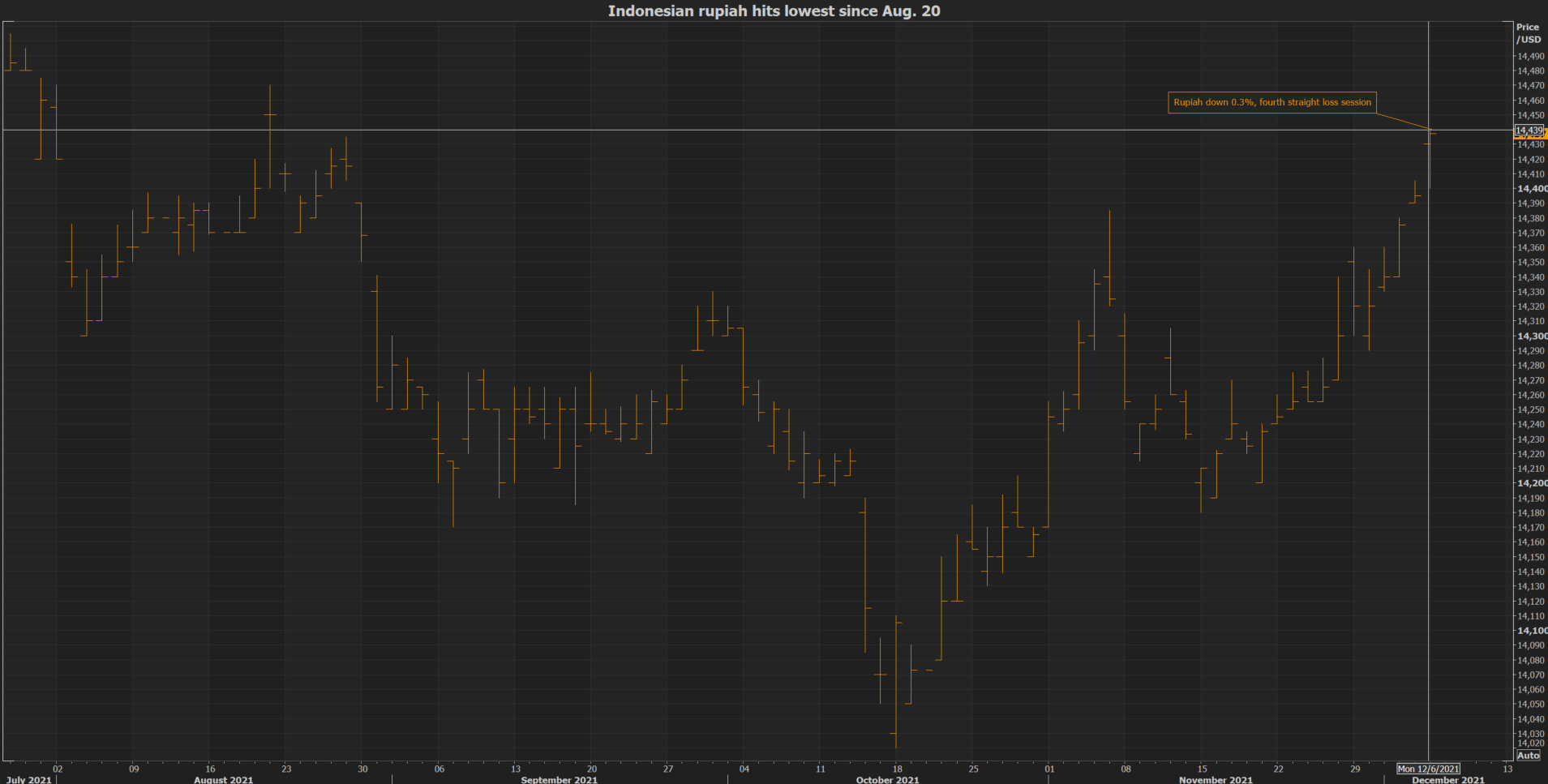The image size is (1548, 784).
Task: Select the 14,300 price axis label
Action: [x=1532, y=336]
